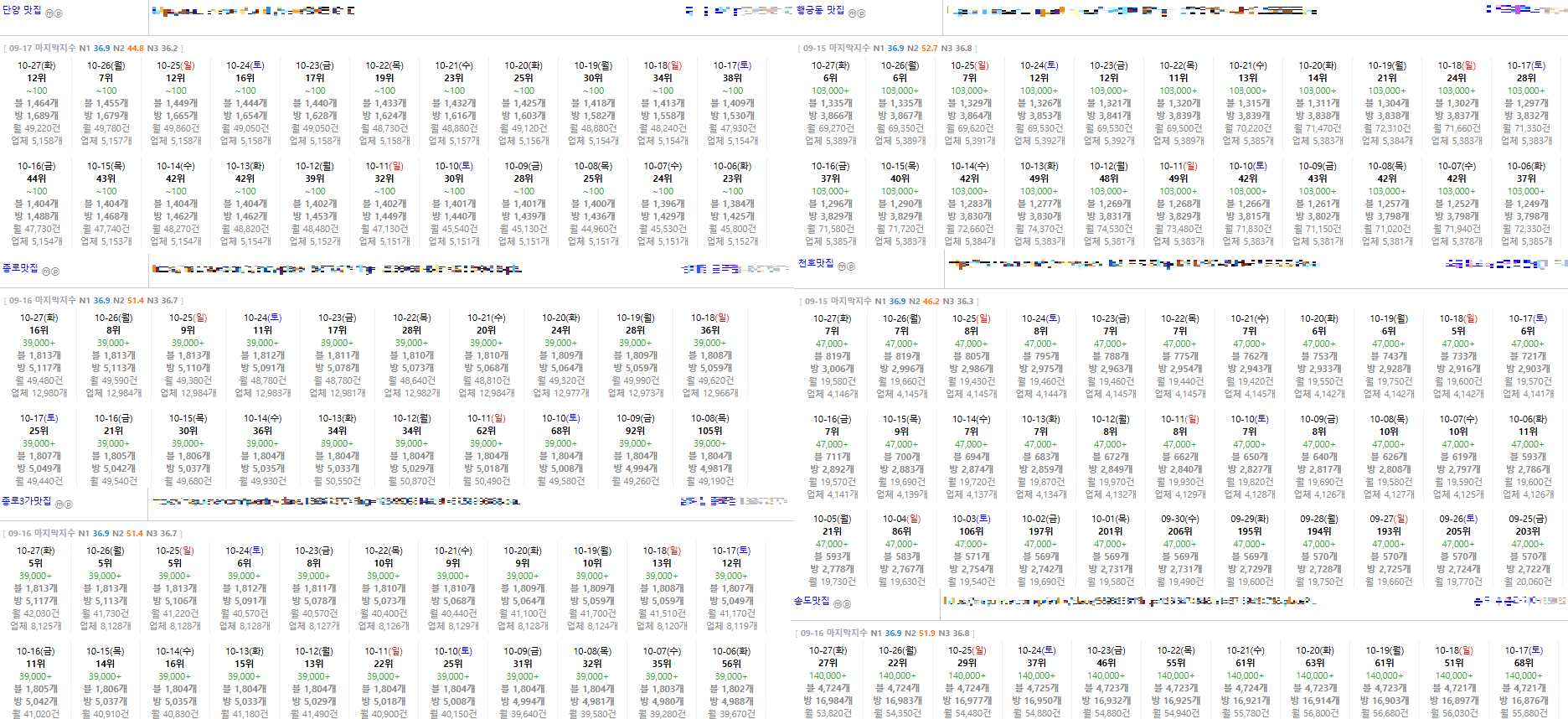Click the 'p' icon beside 단양 맛집

(58, 13)
